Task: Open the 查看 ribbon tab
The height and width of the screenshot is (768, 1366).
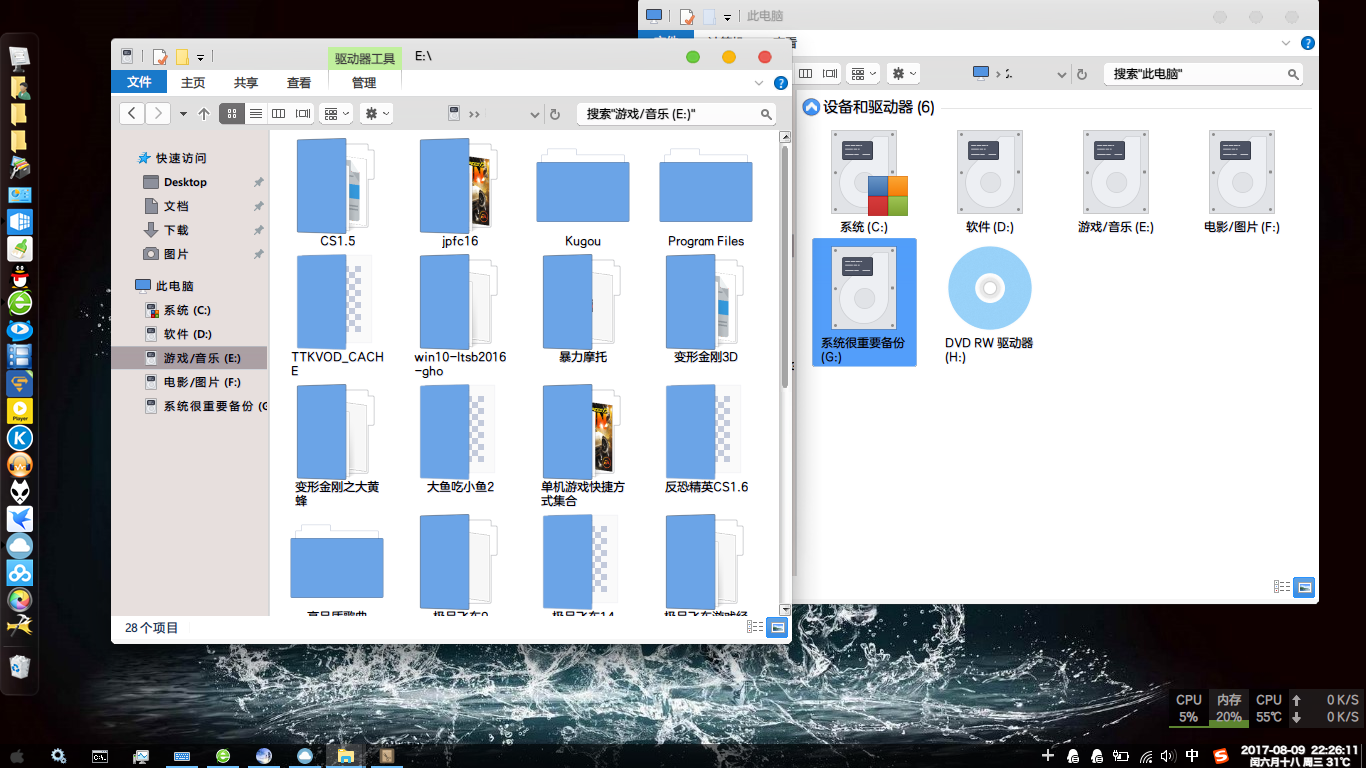Action: tap(299, 82)
